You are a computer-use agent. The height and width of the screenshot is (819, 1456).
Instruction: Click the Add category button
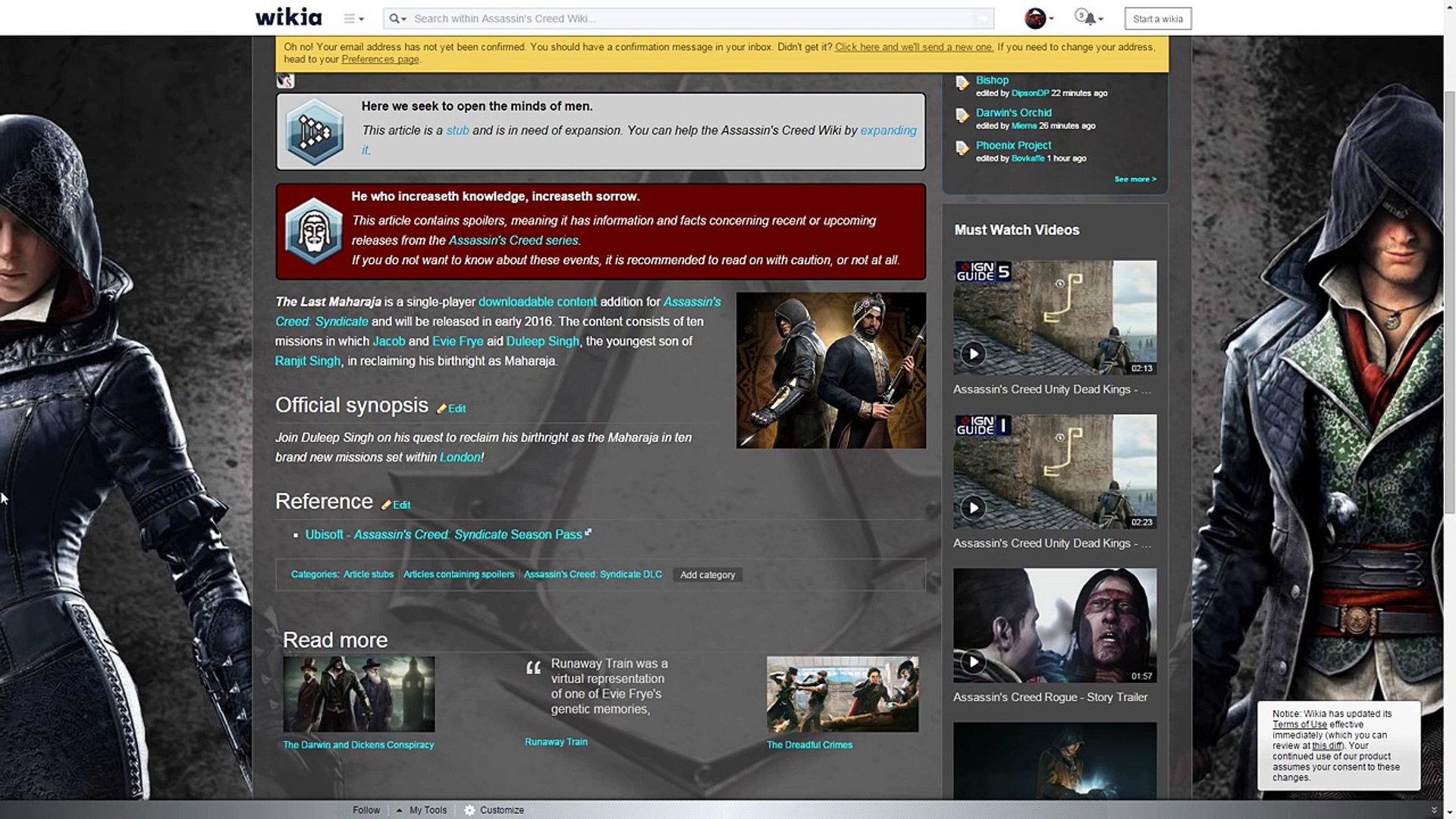tap(707, 575)
